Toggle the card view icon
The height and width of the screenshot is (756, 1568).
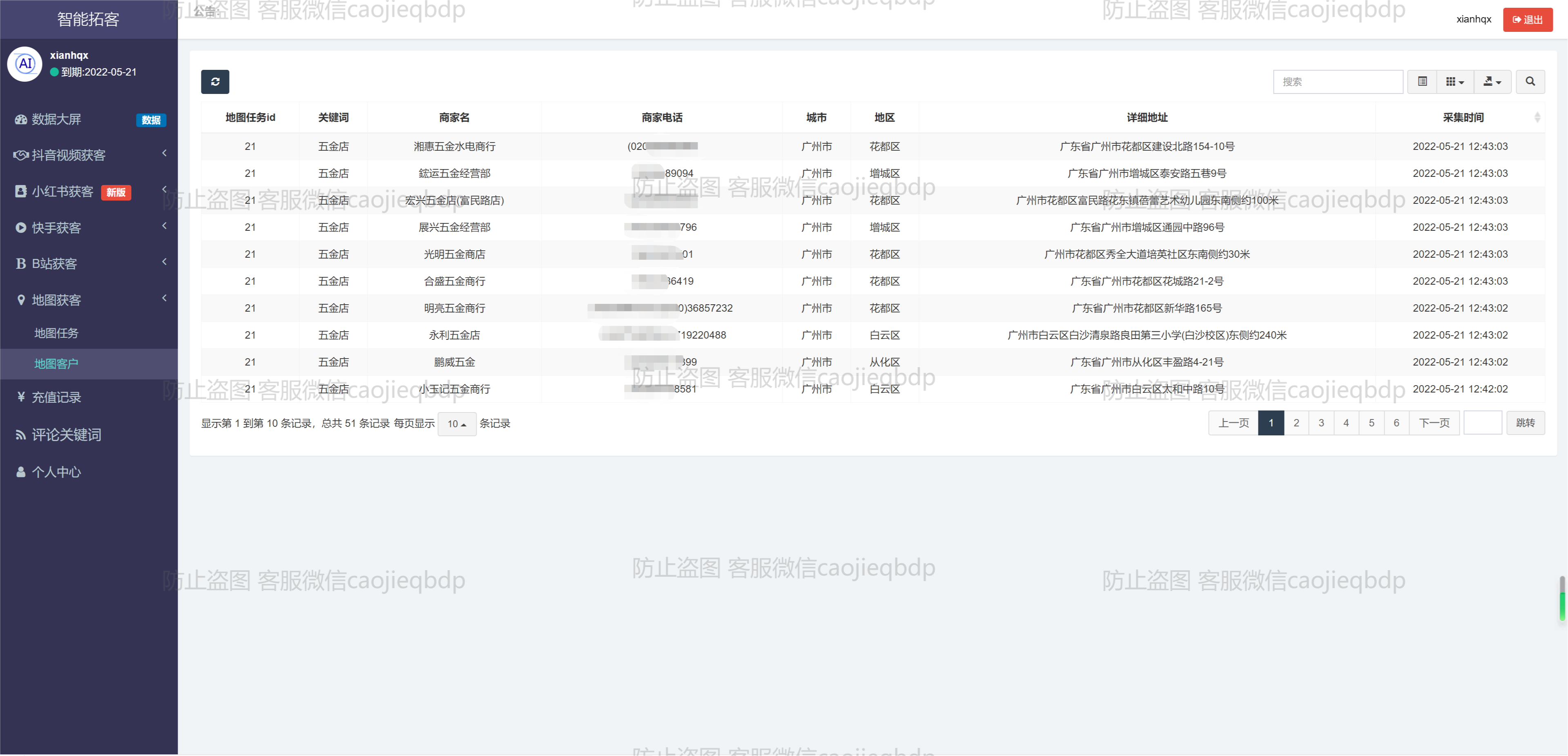coord(1422,82)
